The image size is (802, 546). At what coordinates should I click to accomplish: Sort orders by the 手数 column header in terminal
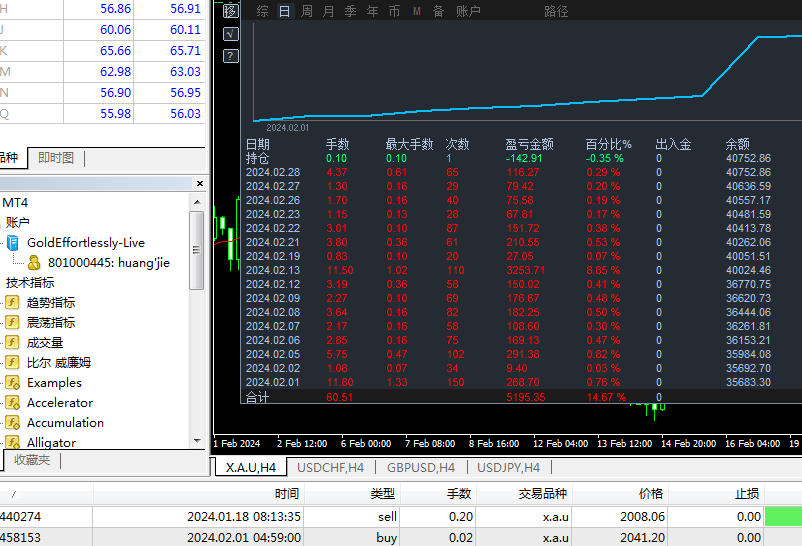click(438, 493)
